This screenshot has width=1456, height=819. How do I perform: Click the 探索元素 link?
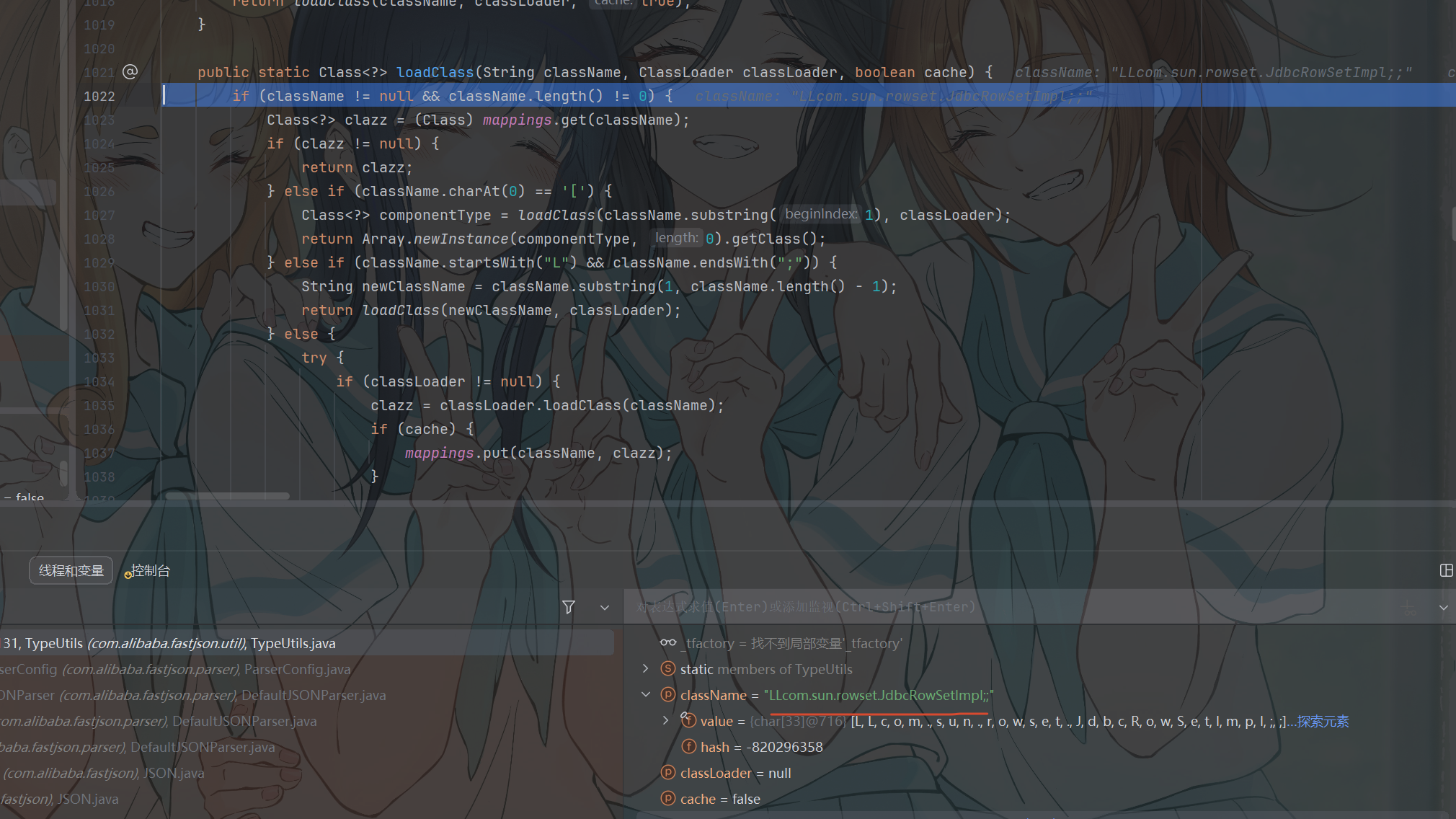pyautogui.click(x=1323, y=721)
